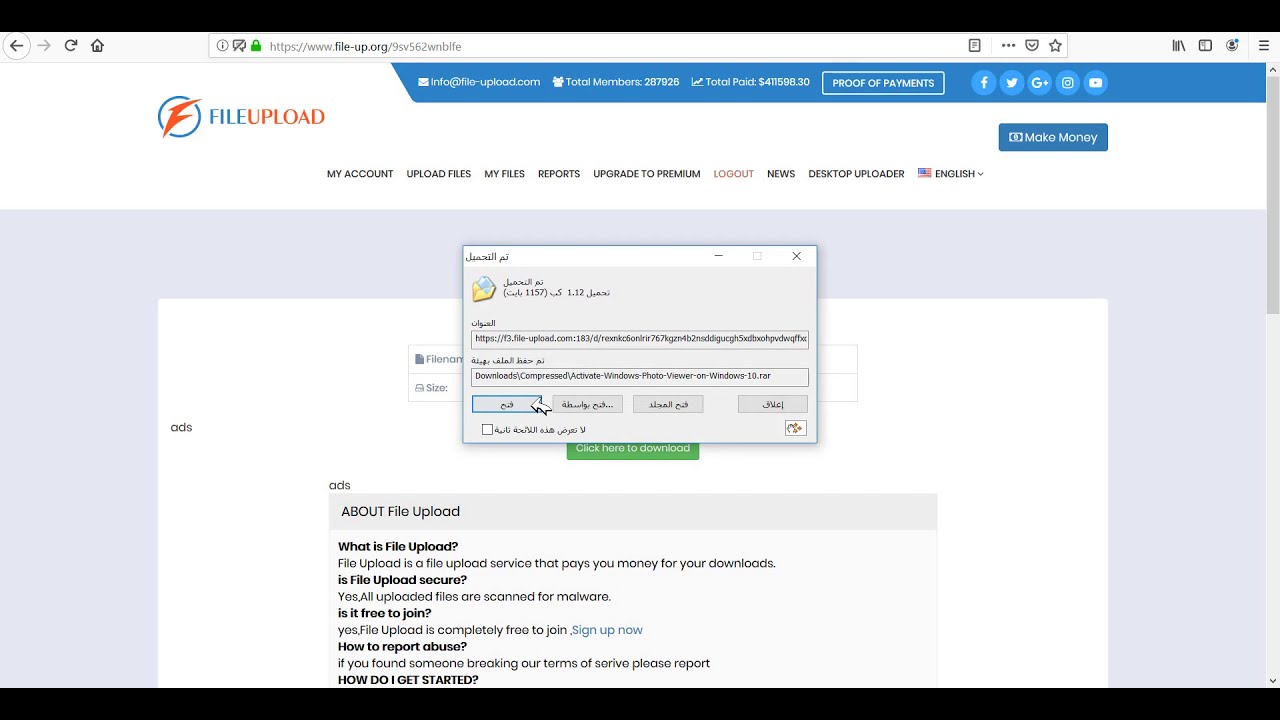The height and width of the screenshot is (720, 1280).
Task: Click the browser forward arrow
Action: click(x=43, y=45)
